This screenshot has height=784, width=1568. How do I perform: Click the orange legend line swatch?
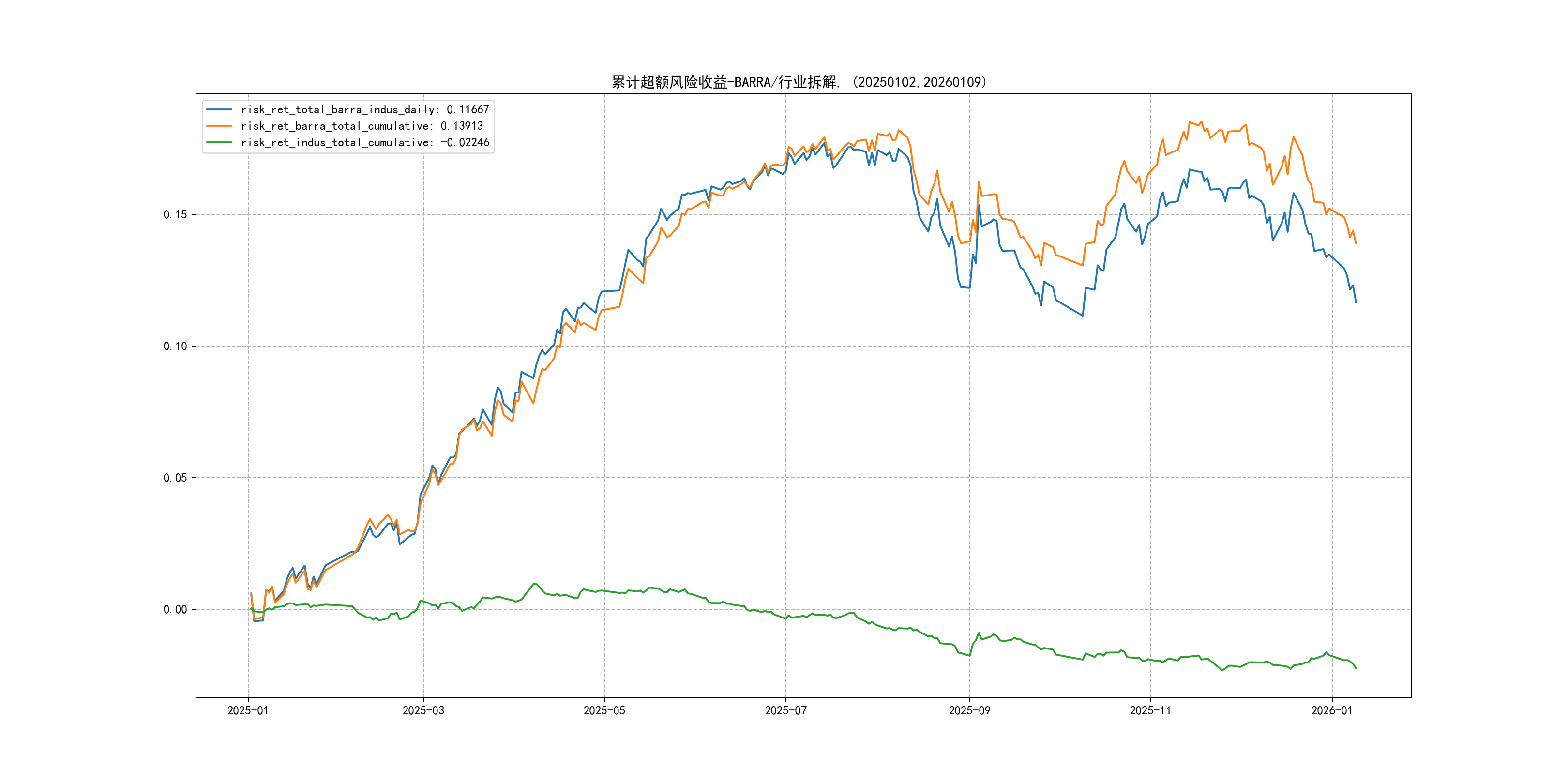[219, 126]
